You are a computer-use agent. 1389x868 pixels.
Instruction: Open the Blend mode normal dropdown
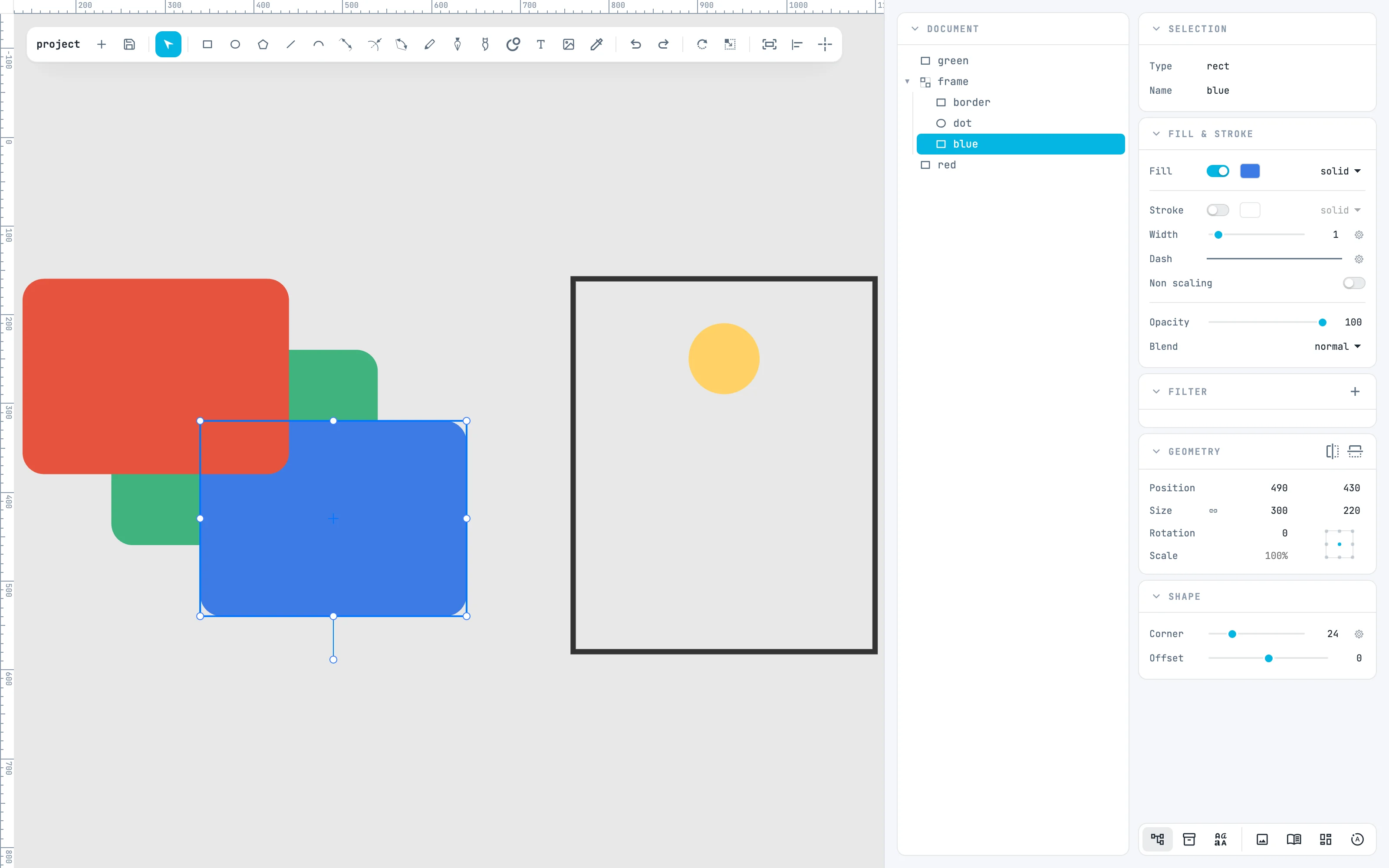(1337, 346)
